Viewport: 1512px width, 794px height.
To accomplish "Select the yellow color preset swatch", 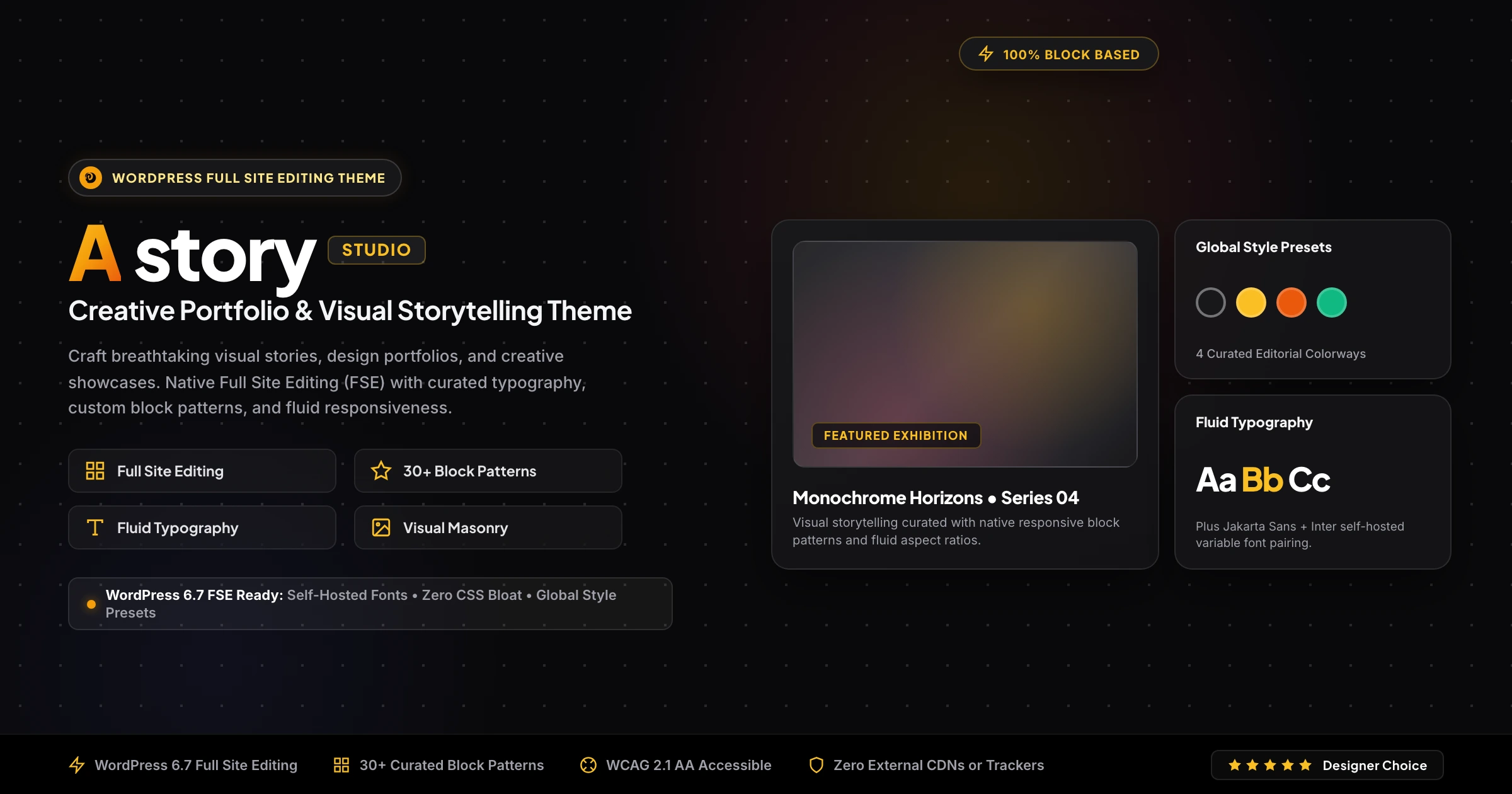I will coord(1251,302).
